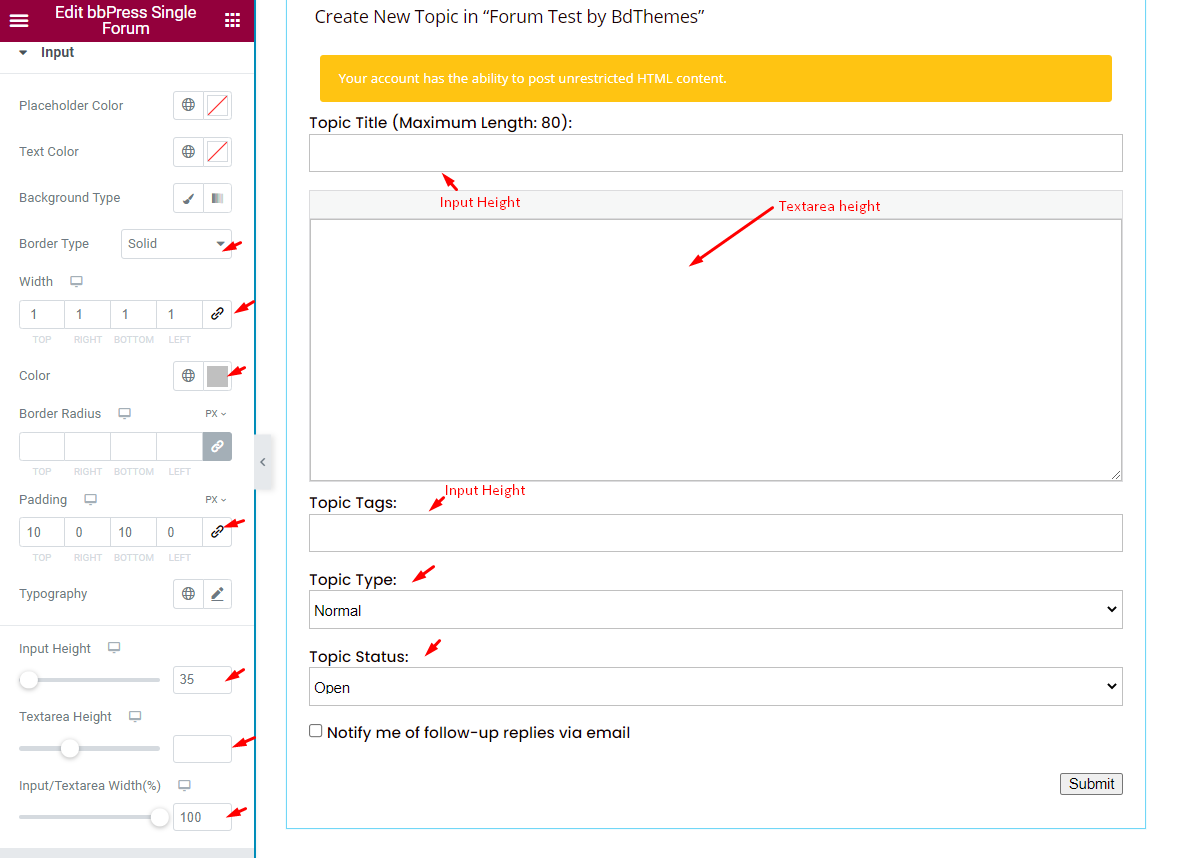Open the Topic Status dropdown
1197x858 pixels.
[715, 686]
